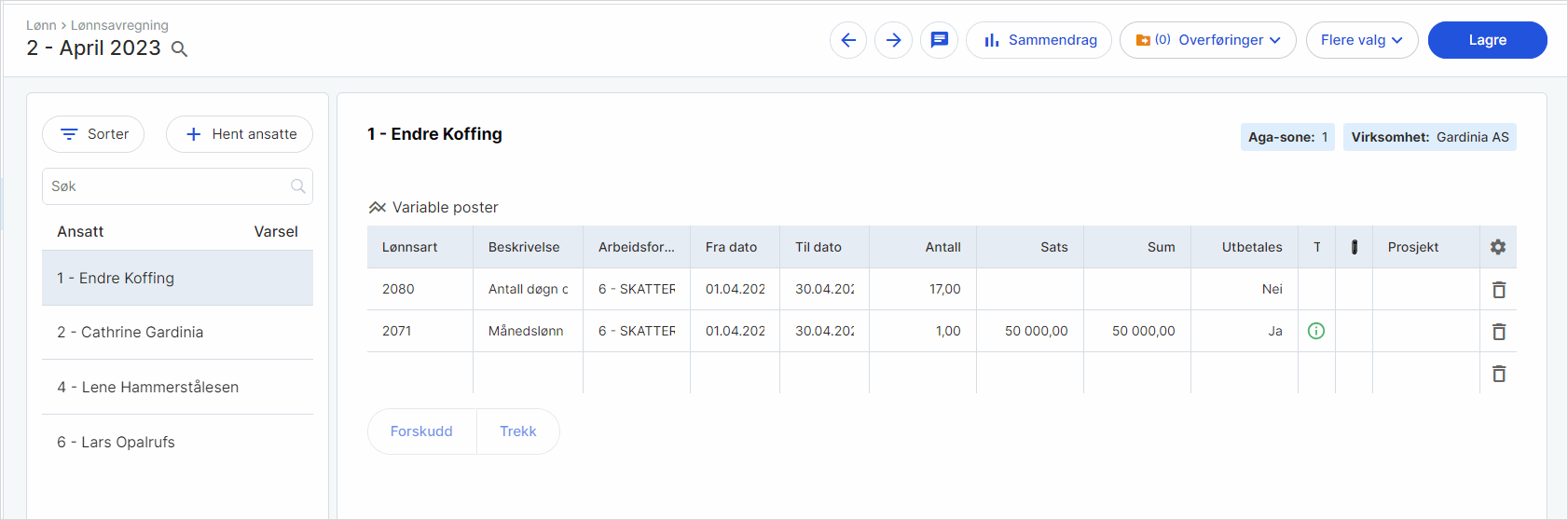Switch to the Trekk tab

click(x=518, y=431)
